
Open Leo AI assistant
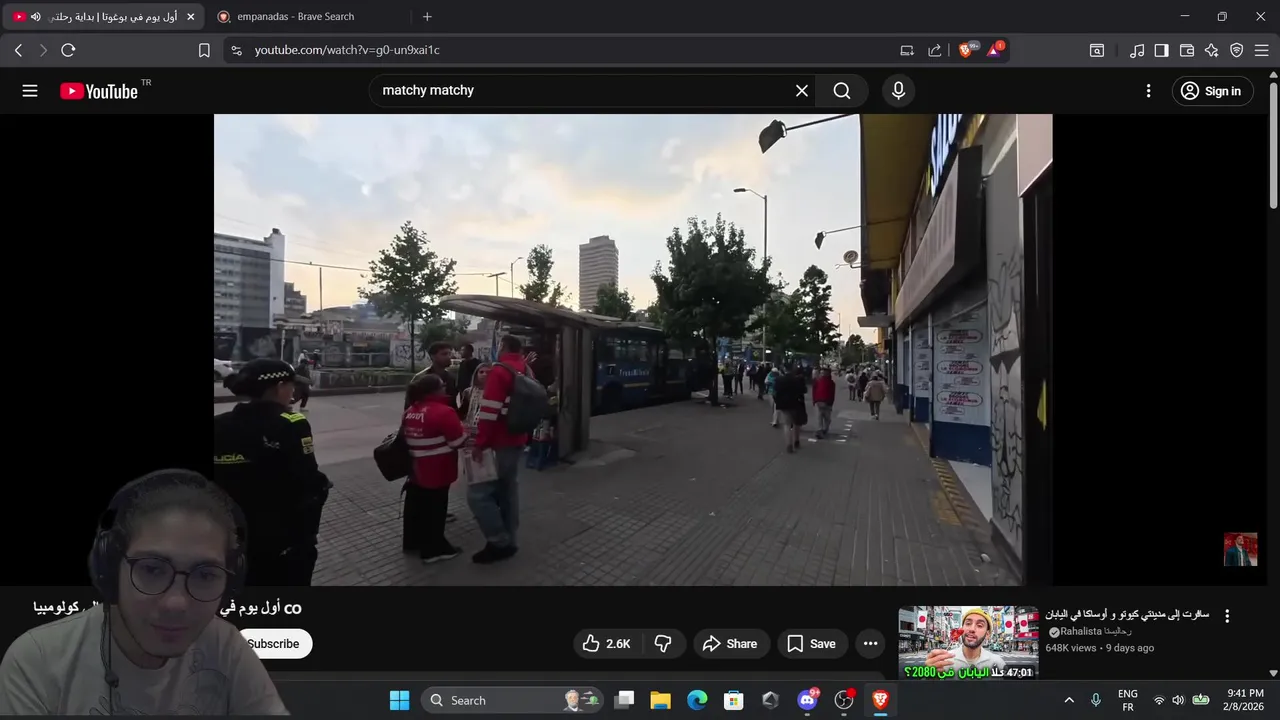(1212, 50)
